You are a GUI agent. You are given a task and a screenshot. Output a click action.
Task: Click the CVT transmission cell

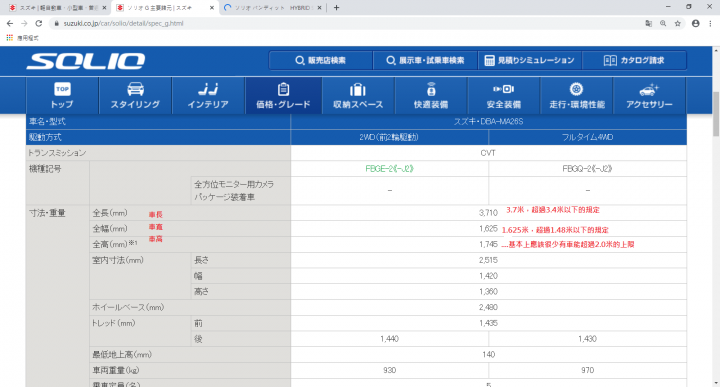489,153
